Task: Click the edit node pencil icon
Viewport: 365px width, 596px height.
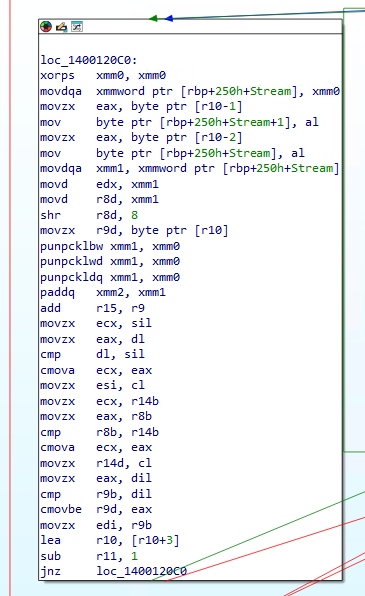Action: point(61,27)
